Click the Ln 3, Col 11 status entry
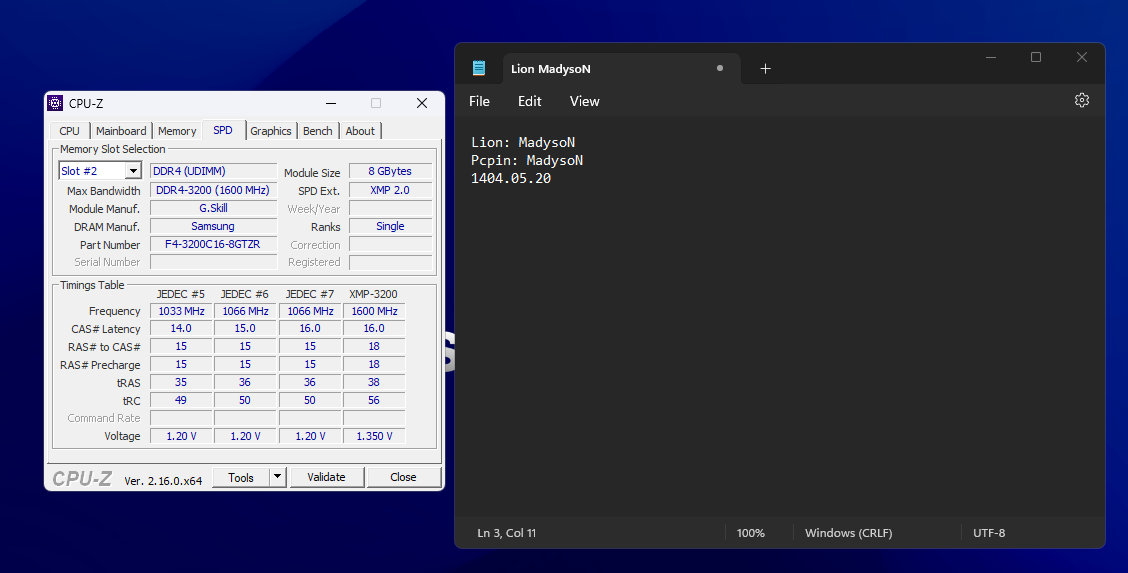The height and width of the screenshot is (573, 1128). (506, 533)
